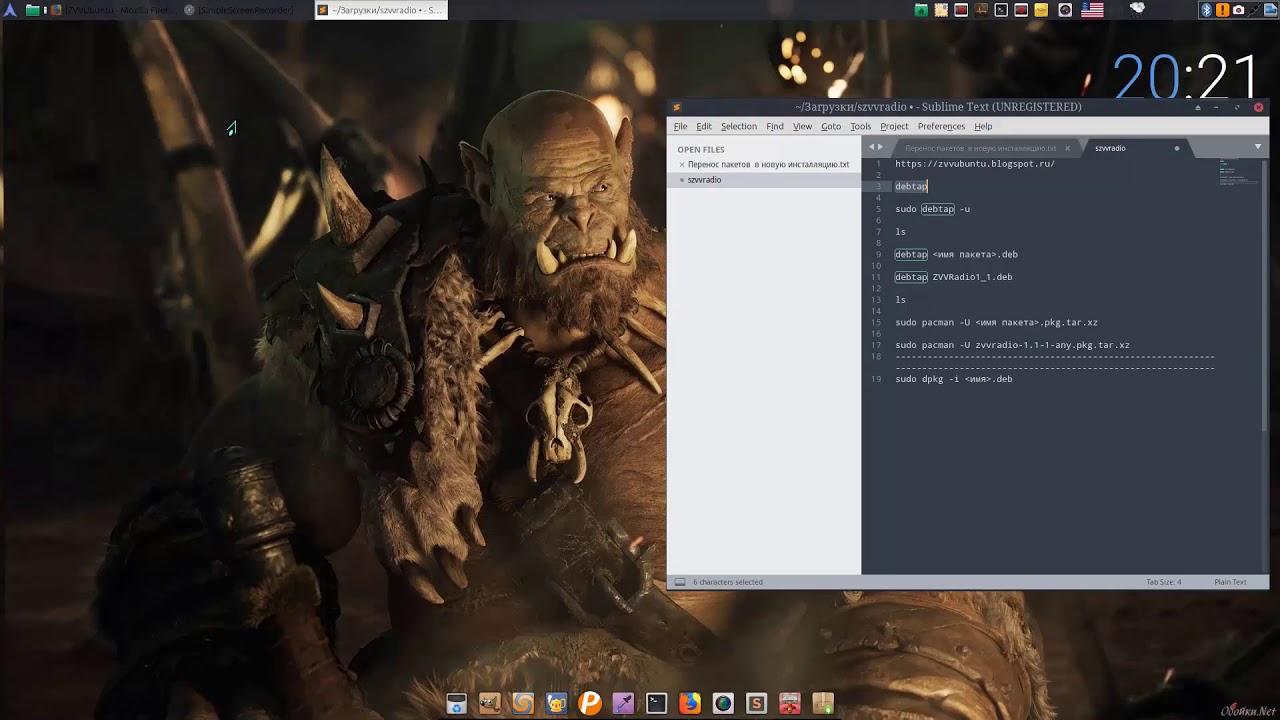The image size is (1280, 720).
Task: Switch the US flag keyboard layout indicator
Action: pyautogui.click(x=1092, y=10)
